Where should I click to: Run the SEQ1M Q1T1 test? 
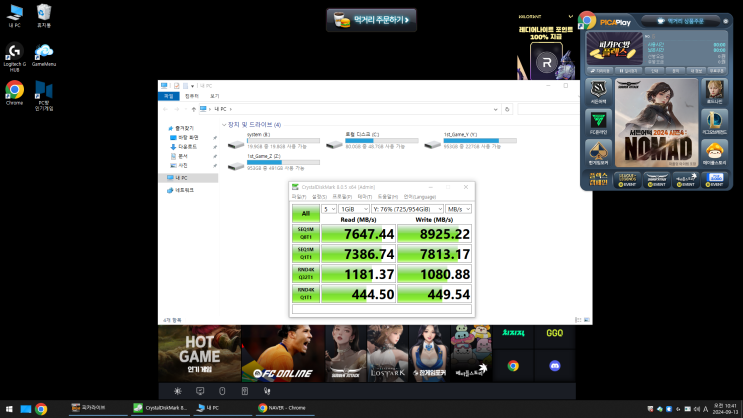[x=306, y=254]
